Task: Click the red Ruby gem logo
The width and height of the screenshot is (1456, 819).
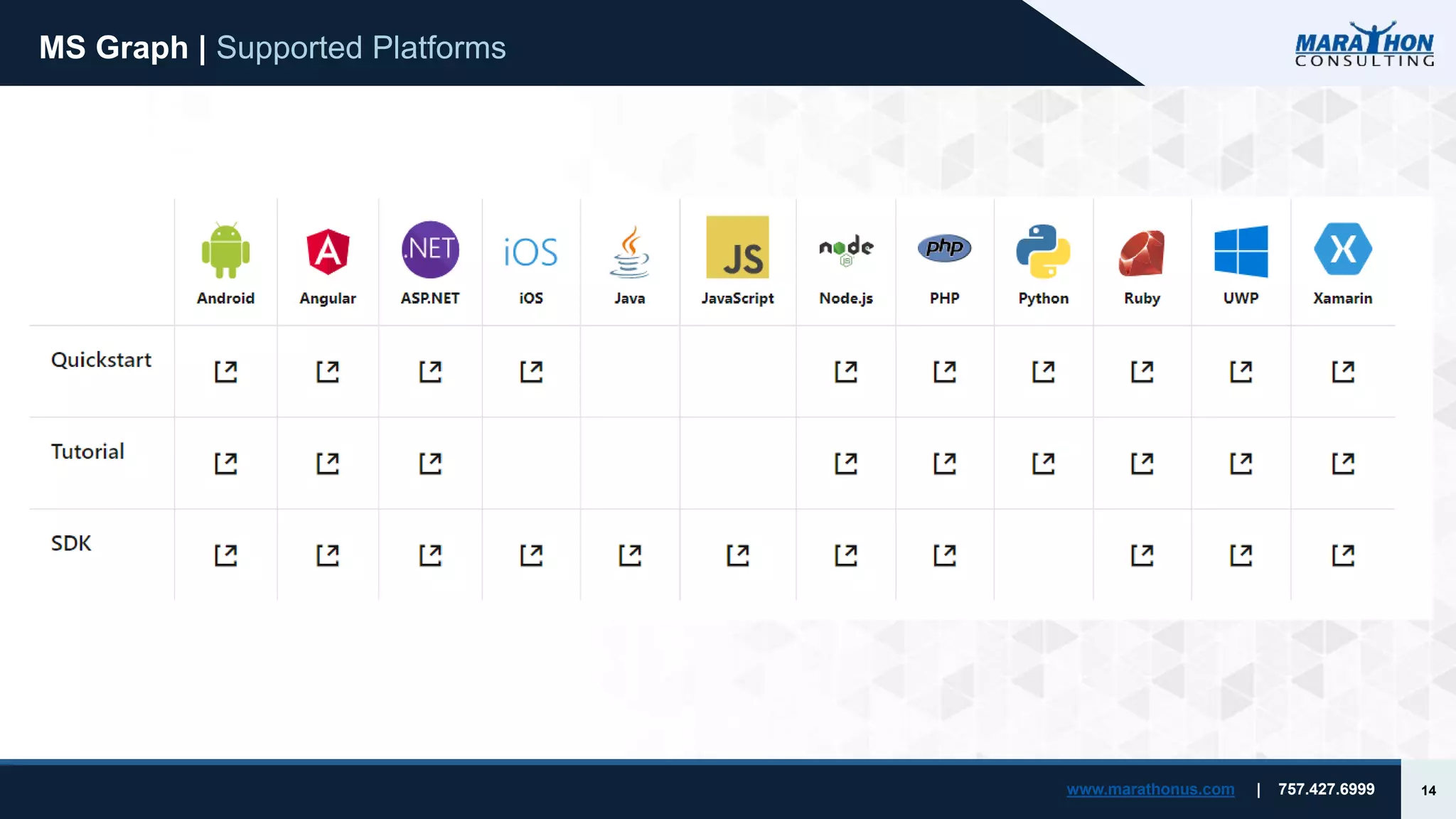Action: point(1142,253)
